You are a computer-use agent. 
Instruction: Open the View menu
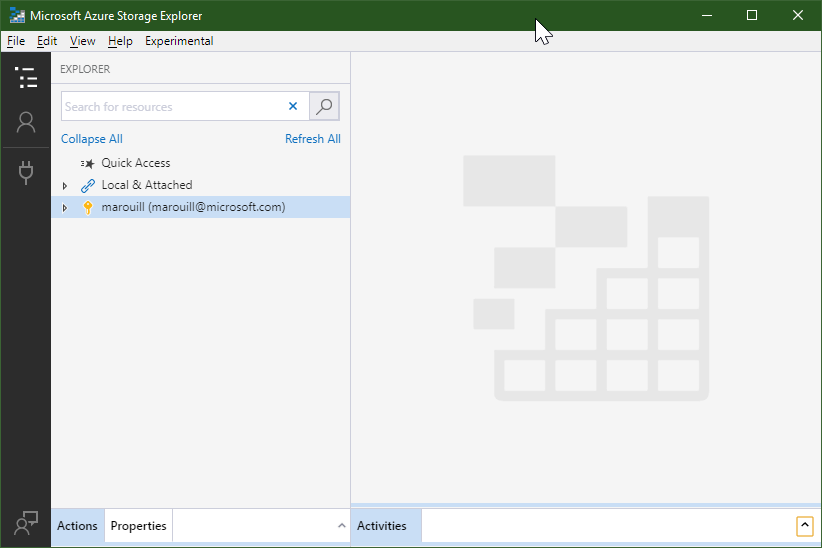point(82,41)
